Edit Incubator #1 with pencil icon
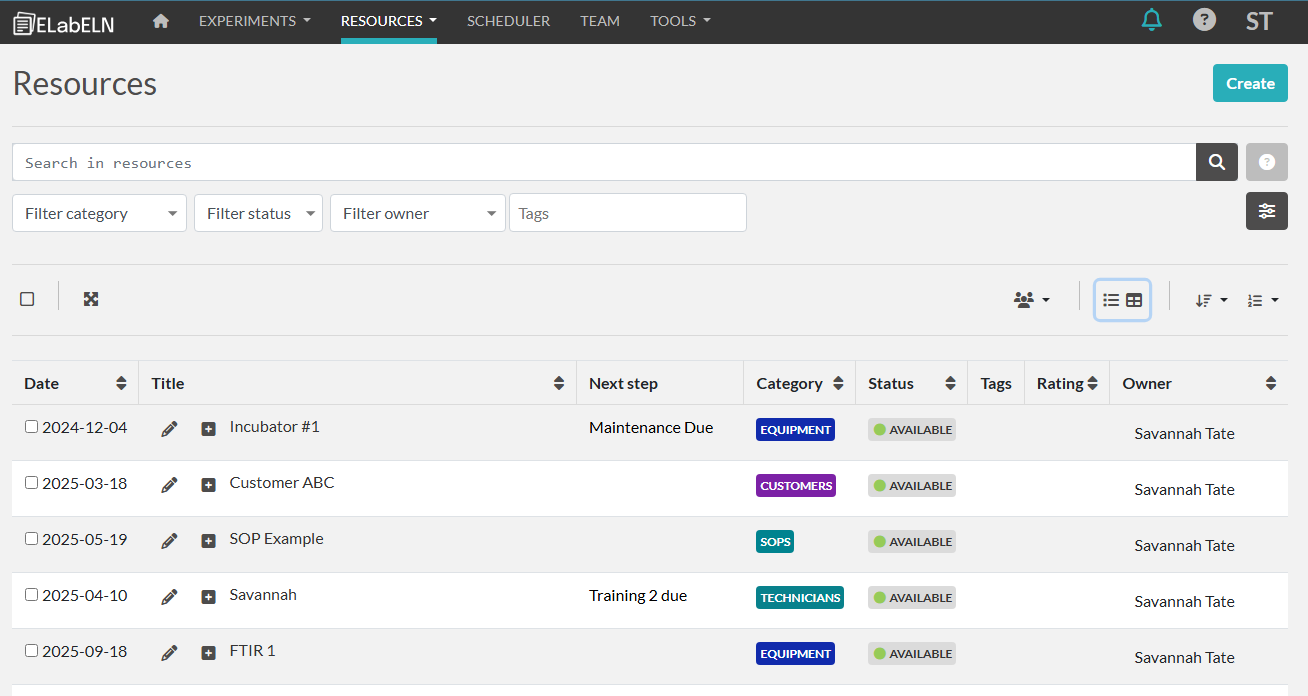The height and width of the screenshot is (696, 1308). pyautogui.click(x=169, y=429)
